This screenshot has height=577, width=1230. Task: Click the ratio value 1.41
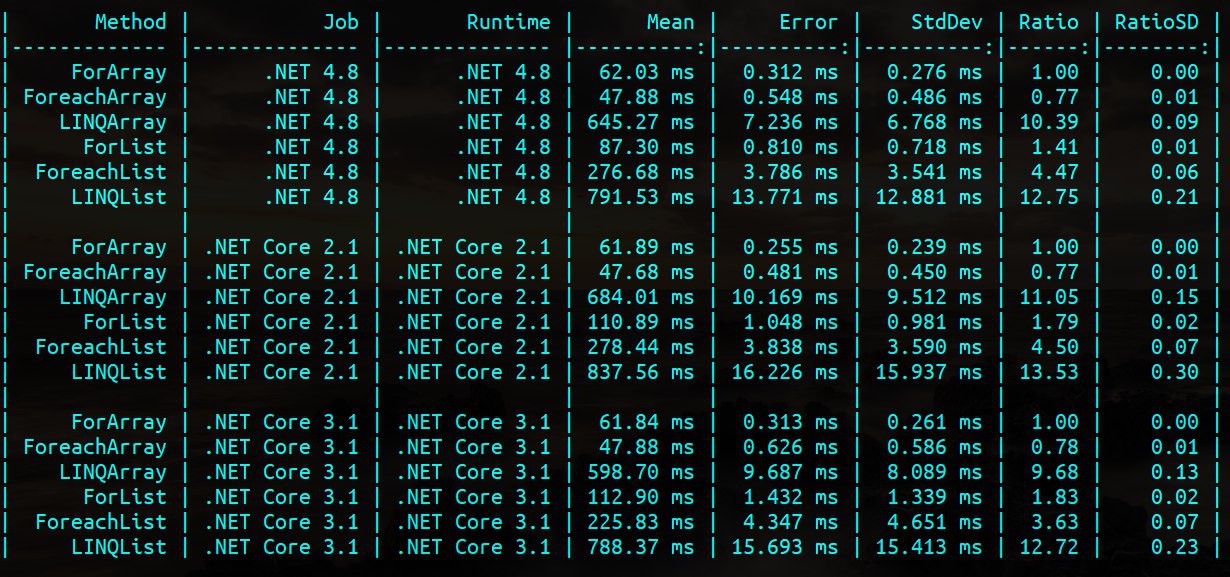1055,147
